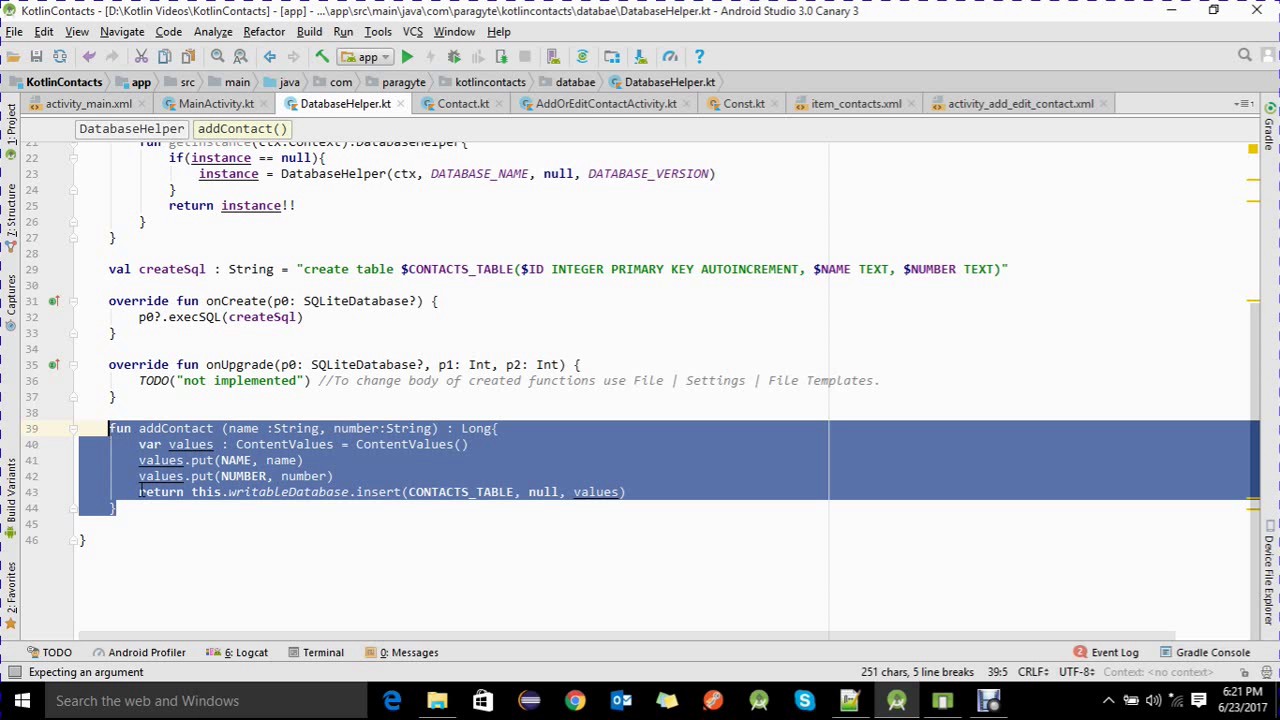The height and width of the screenshot is (720, 1280).
Task: Toggle the Captures tool window
Action: click(x=11, y=304)
